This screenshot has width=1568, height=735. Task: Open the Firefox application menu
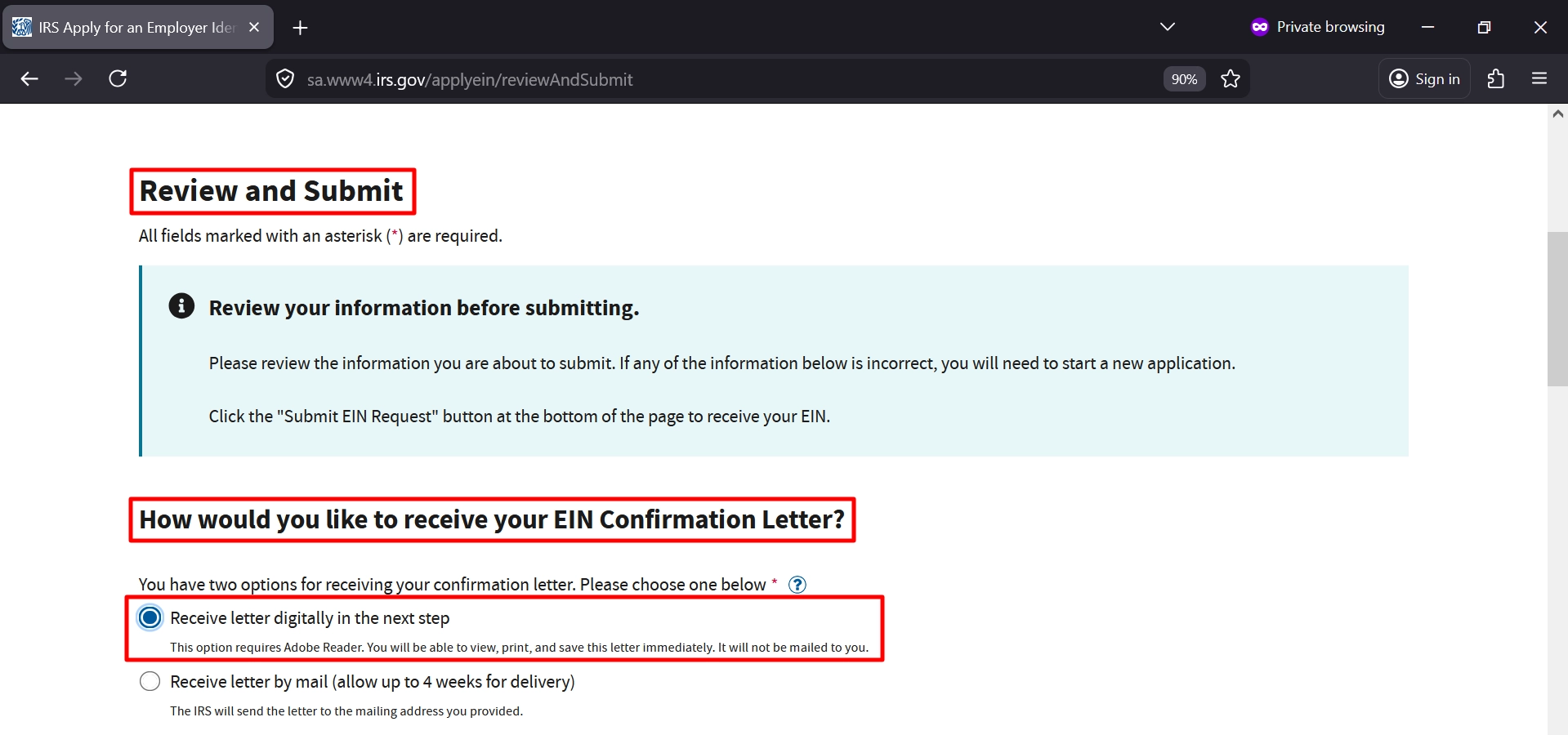(x=1539, y=79)
